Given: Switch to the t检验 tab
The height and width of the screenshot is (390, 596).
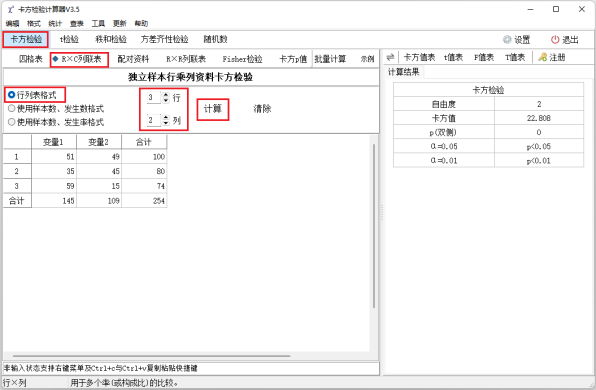Looking at the screenshot, I should click(69, 39).
